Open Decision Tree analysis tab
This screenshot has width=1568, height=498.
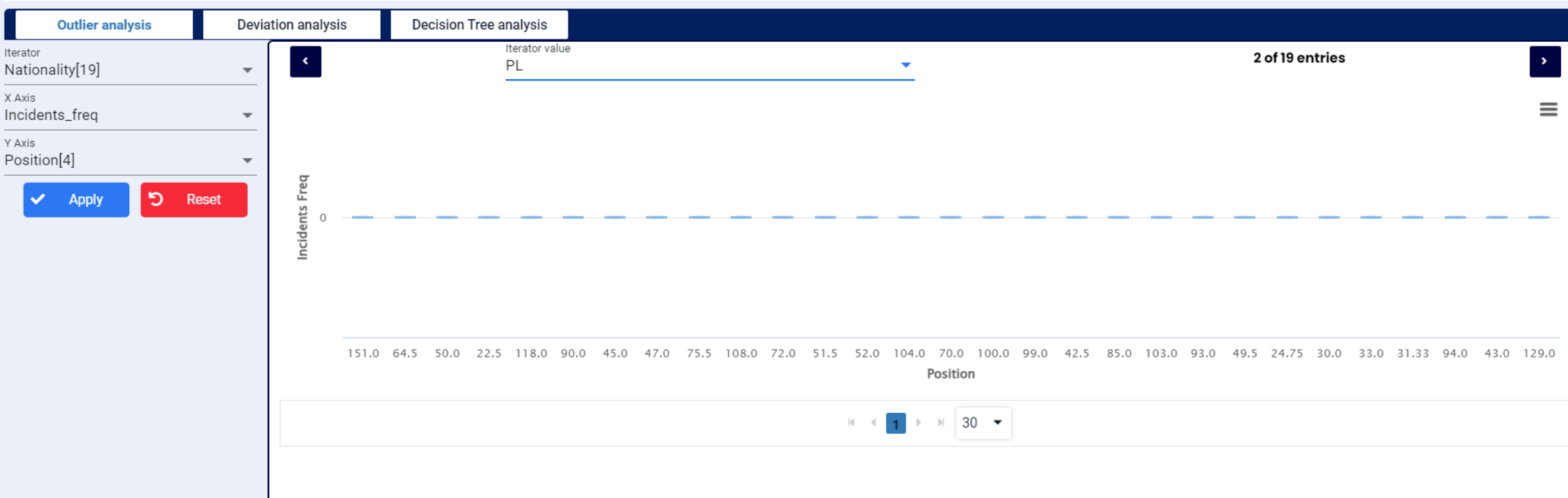(x=480, y=25)
